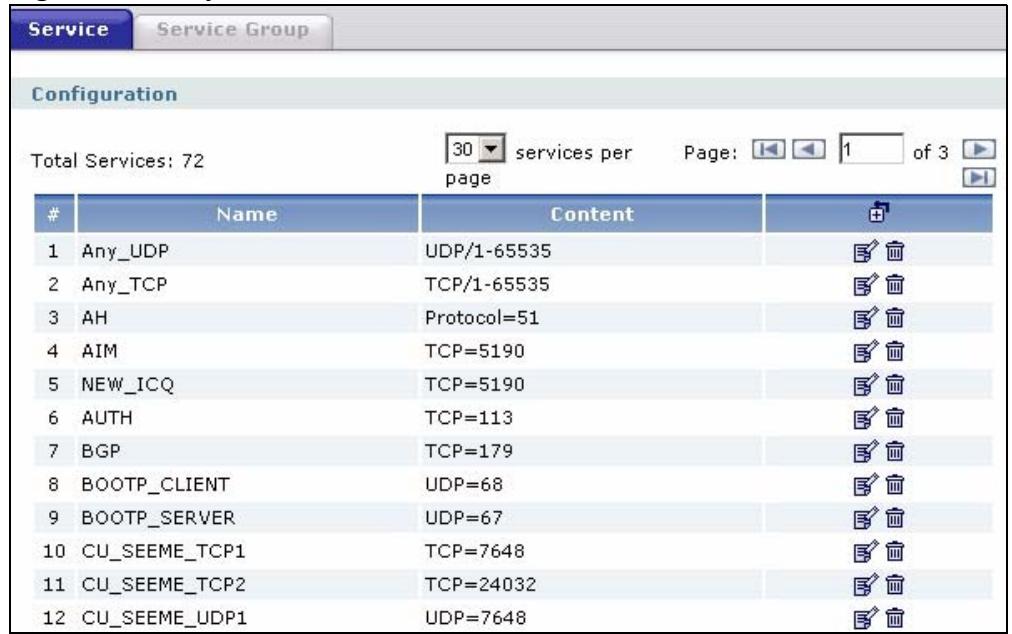This screenshot has width=1012, height=634.
Task: Edit the CU_SEEME_UDP1 service entry
Action: click(x=865, y=619)
